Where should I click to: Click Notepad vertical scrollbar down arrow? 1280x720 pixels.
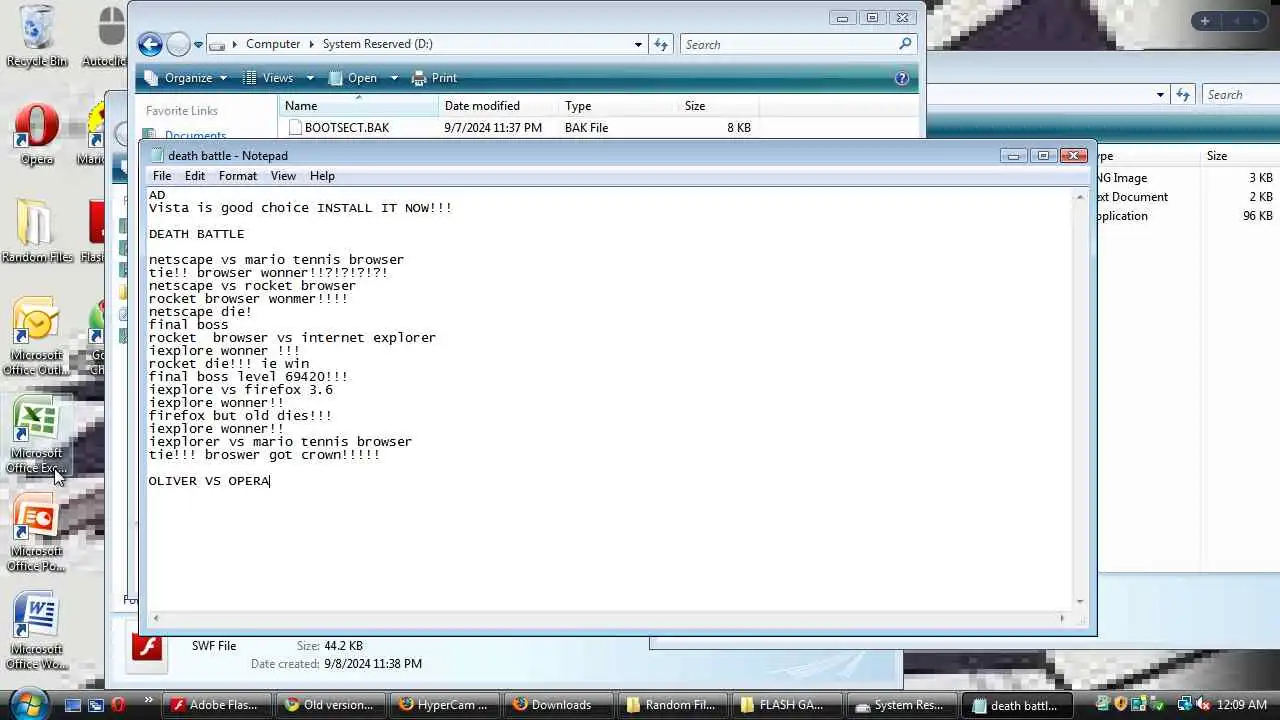click(1080, 602)
